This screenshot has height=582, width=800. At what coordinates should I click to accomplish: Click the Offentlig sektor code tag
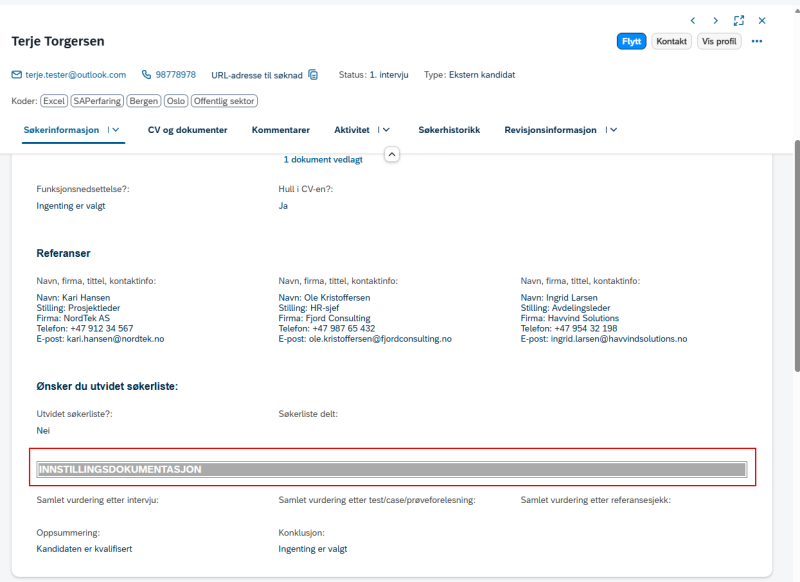coord(224,101)
